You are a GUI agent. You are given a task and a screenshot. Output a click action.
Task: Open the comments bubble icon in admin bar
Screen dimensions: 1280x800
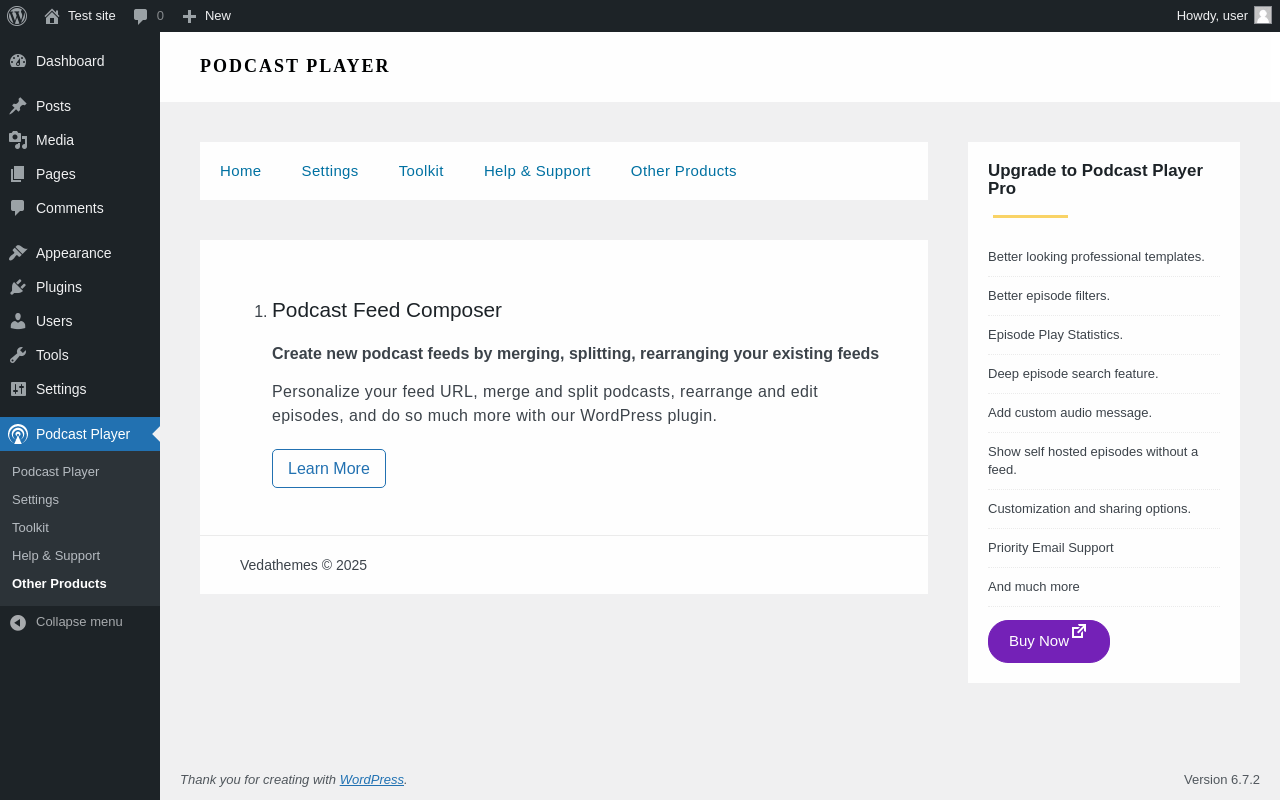click(140, 16)
